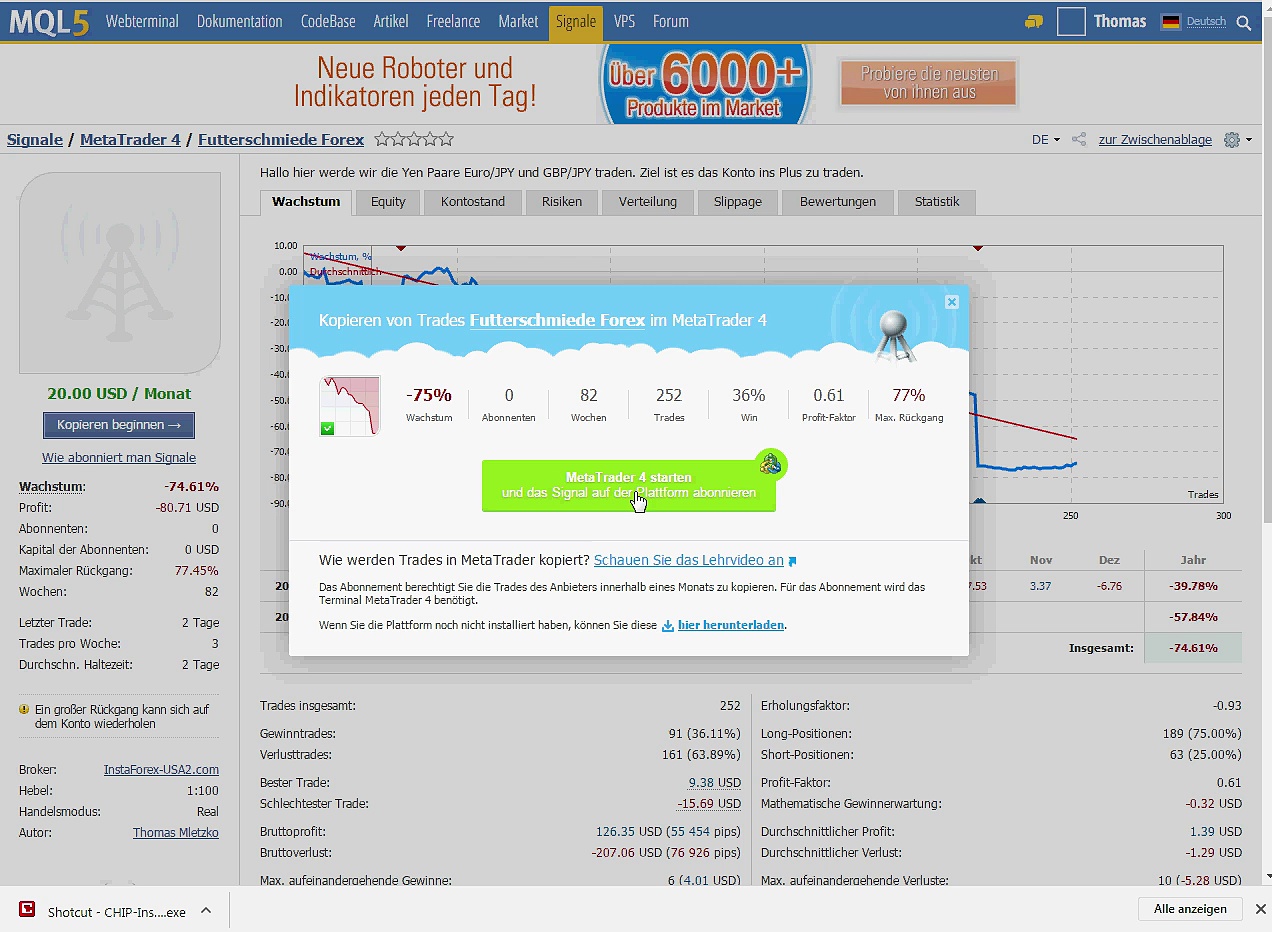Expand Shotcut download item menu

pyautogui.click(x=206, y=911)
